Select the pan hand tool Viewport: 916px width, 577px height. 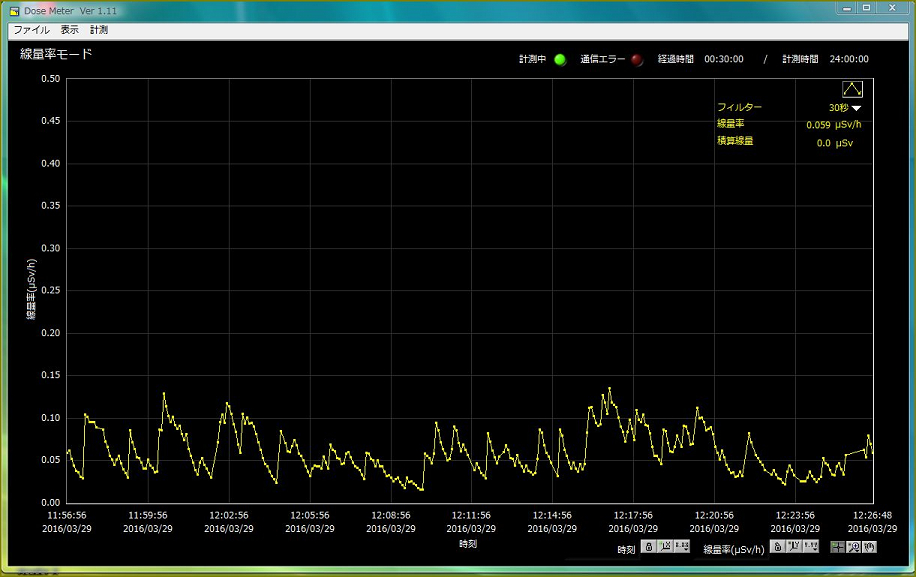click(x=870, y=547)
